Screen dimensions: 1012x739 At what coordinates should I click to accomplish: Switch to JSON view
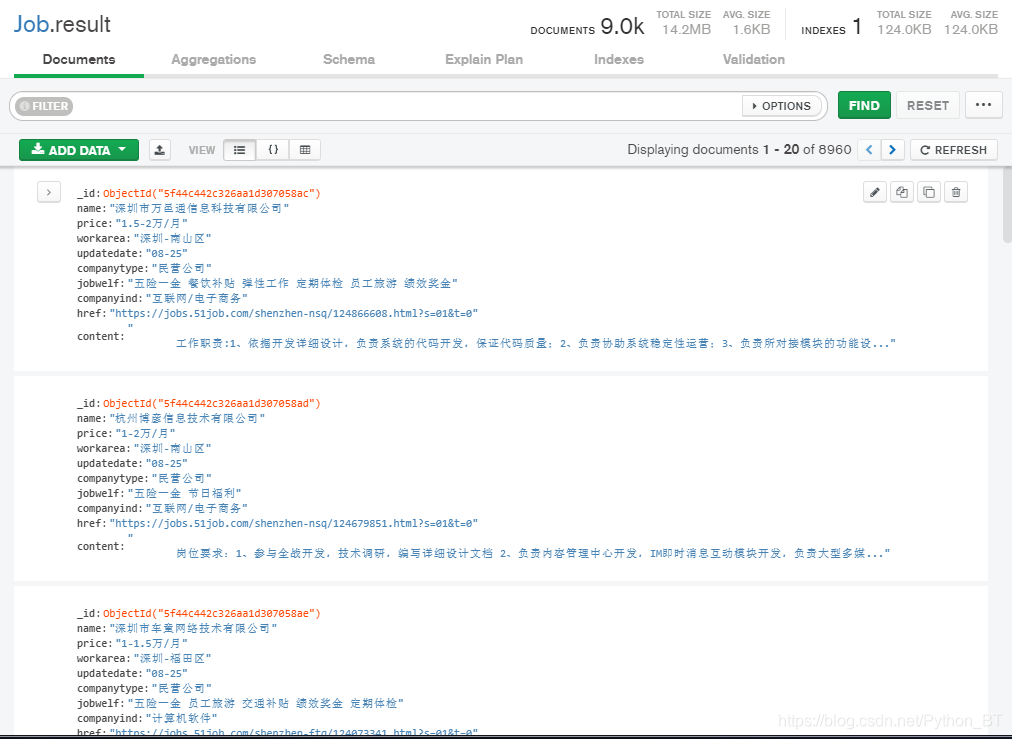[x=273, y=150]
